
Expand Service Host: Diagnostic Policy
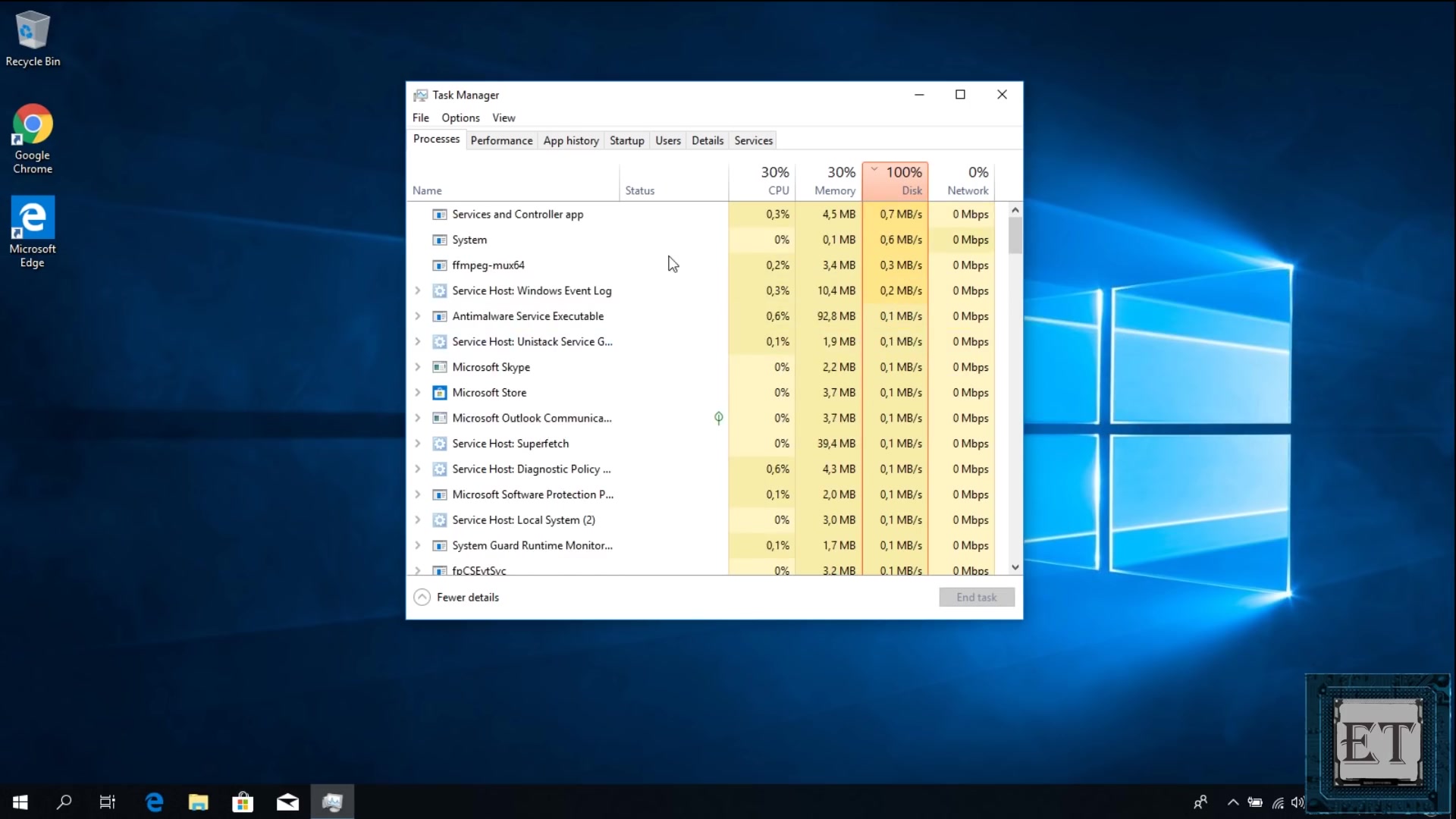(417, 469)
